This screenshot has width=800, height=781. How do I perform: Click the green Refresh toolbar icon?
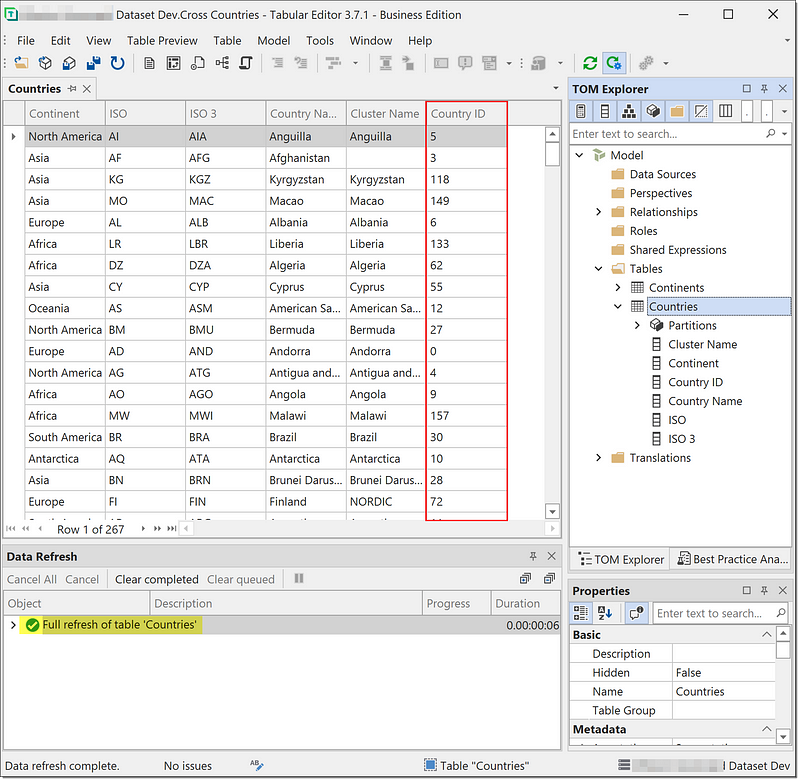590,63
